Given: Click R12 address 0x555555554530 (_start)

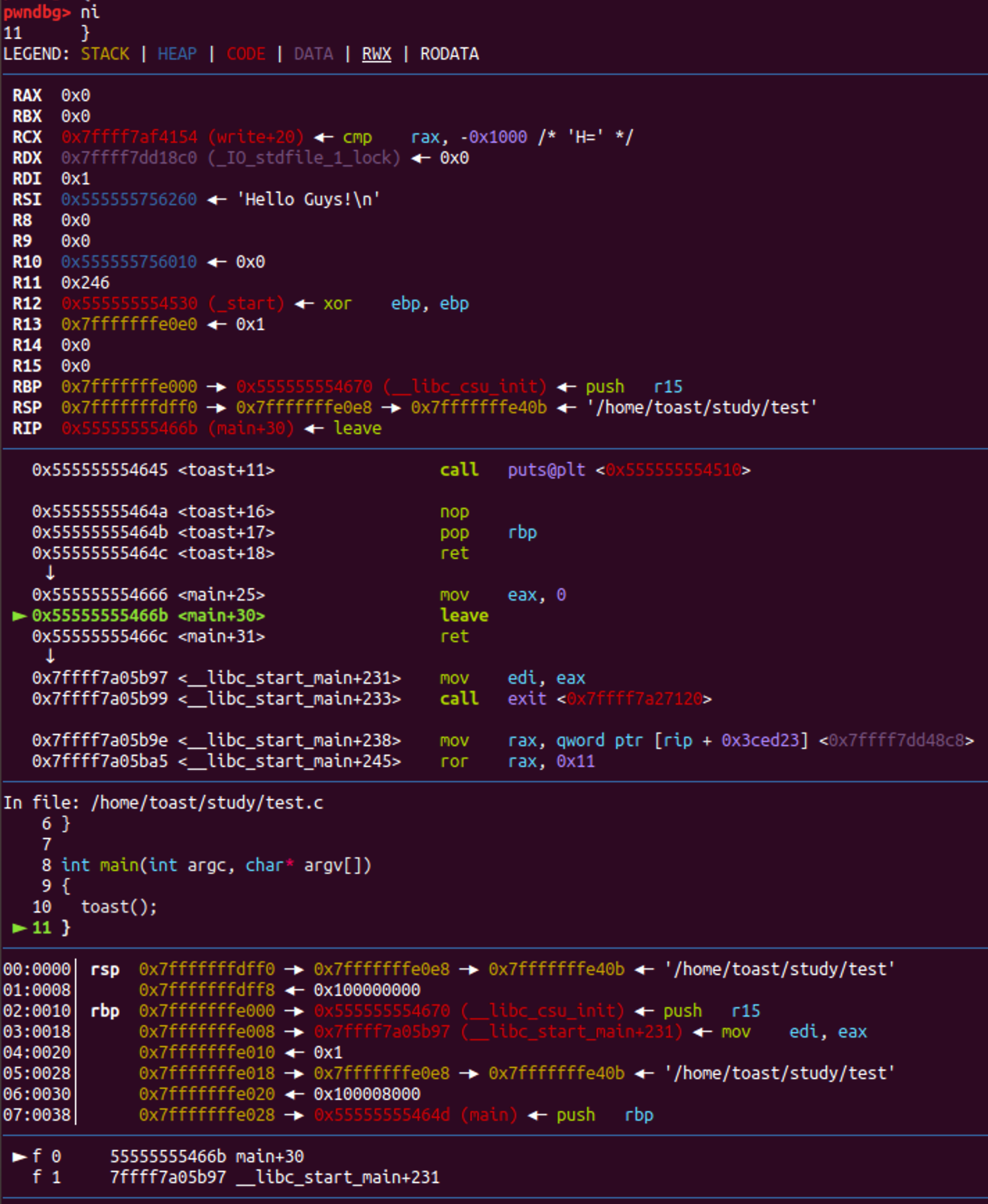Looking at the screenshot, I should pyautogui.click(x=173, y=303).
